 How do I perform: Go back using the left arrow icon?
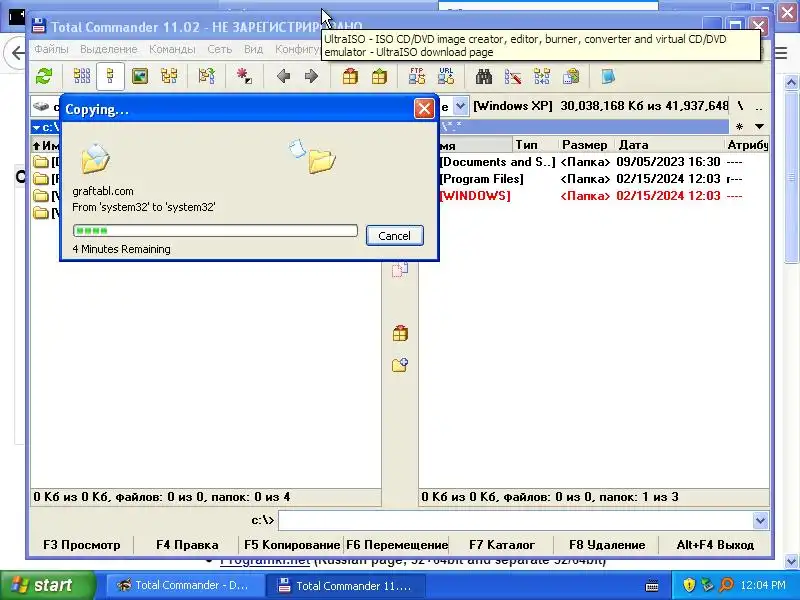(284, 77)
